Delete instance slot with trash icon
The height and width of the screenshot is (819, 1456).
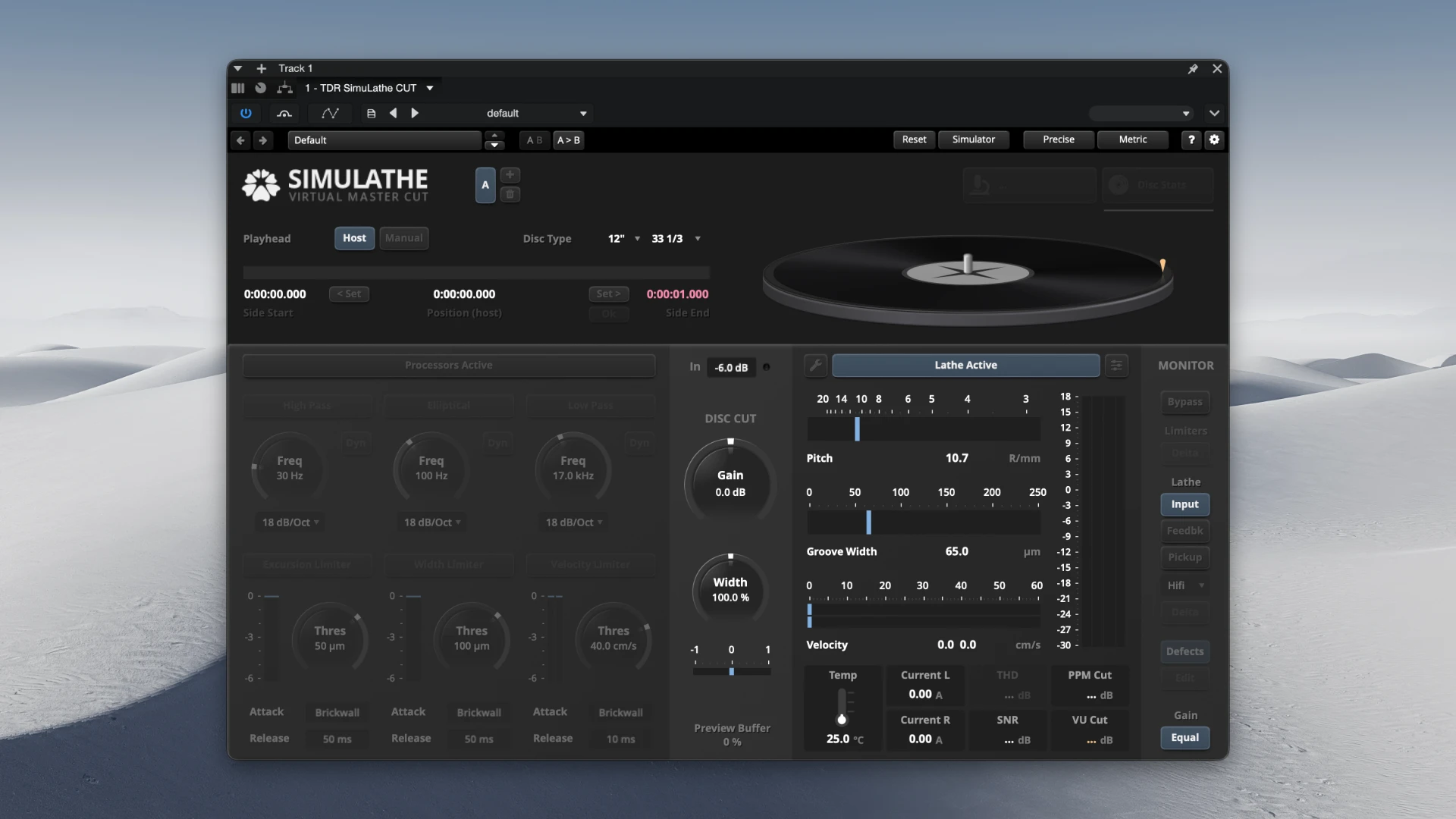tap(510, 194)
